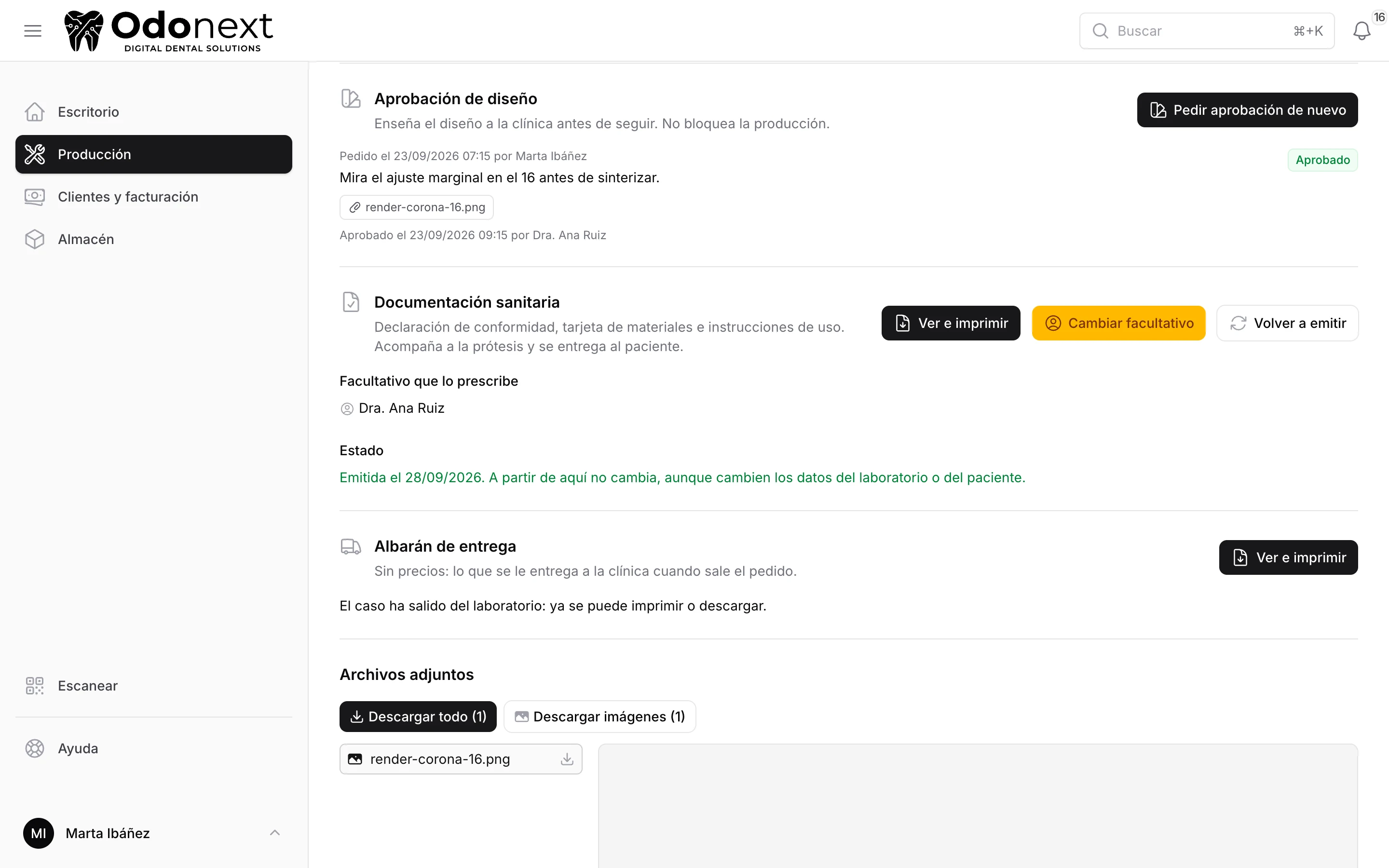Open Clientes y facturación section
The height and width of the screenshot is (868, 1389).
point(154,197)
